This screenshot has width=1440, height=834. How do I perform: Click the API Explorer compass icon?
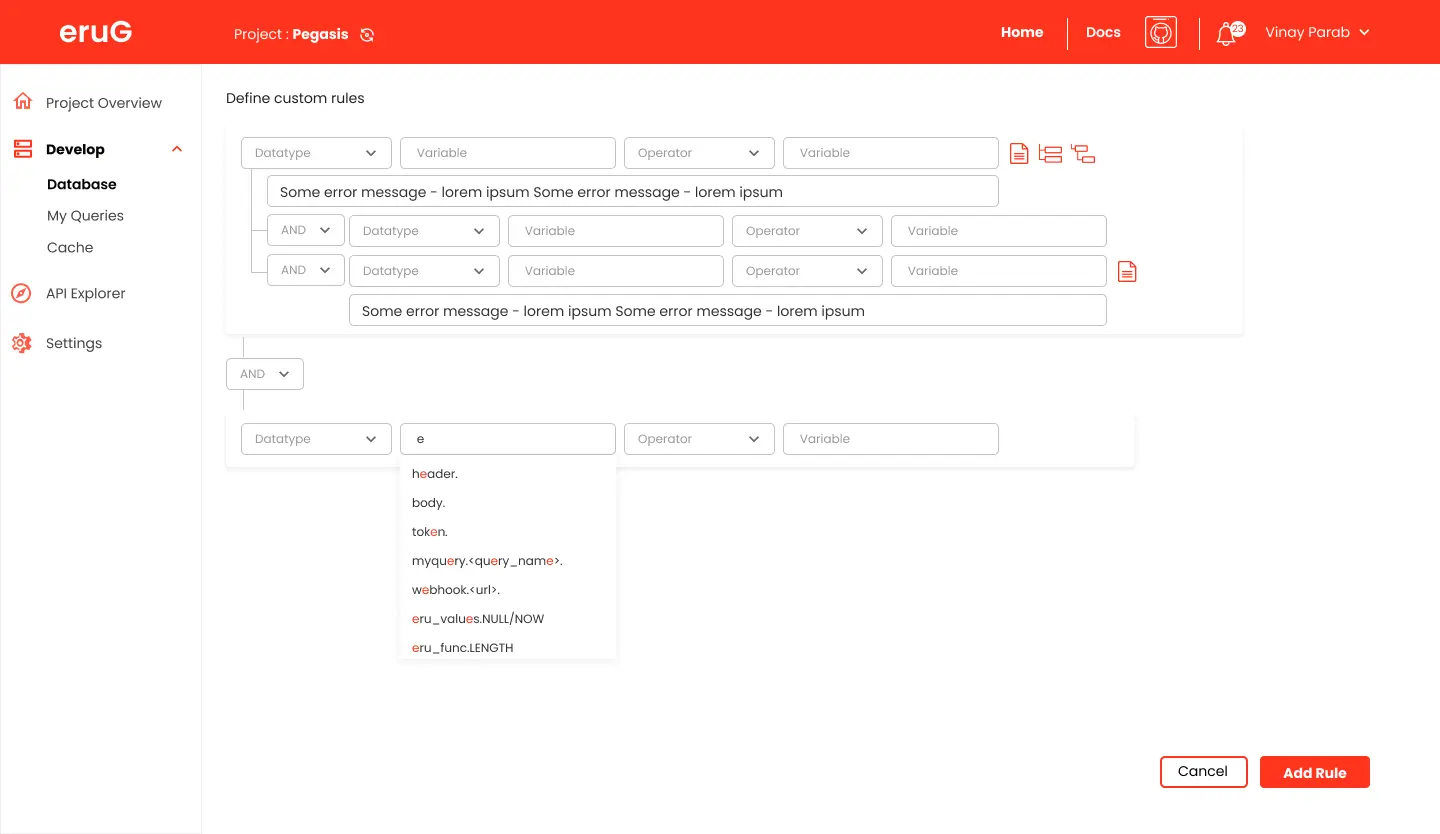pyautogui.click(x=22, y=293)
